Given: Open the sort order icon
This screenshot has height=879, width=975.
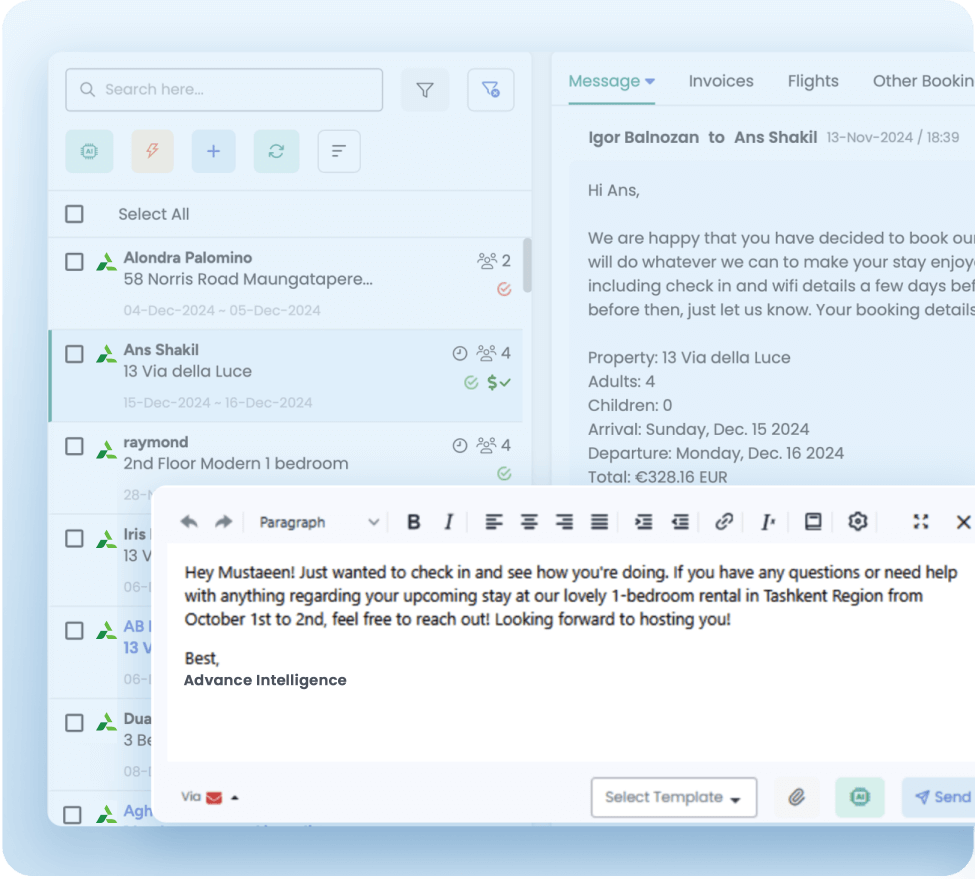Looking at the screenshot, I should tap(339, 151).
